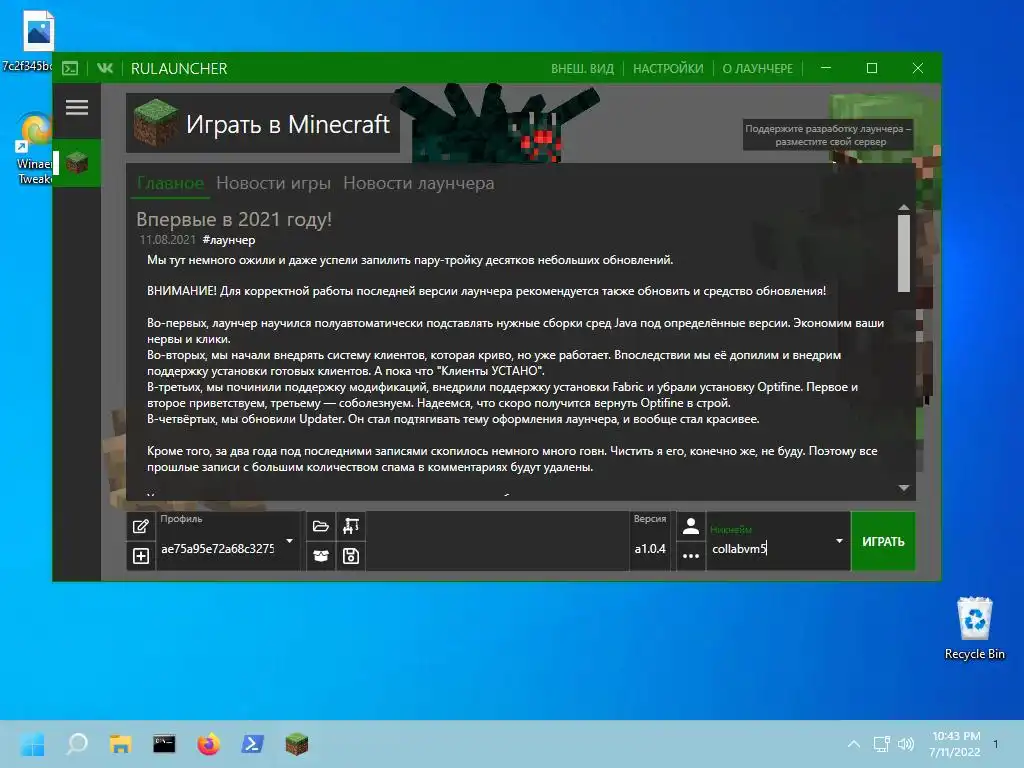Expand the profile dropdown arrow
This screenshot has height=768, width=1024.
(289, 541)
